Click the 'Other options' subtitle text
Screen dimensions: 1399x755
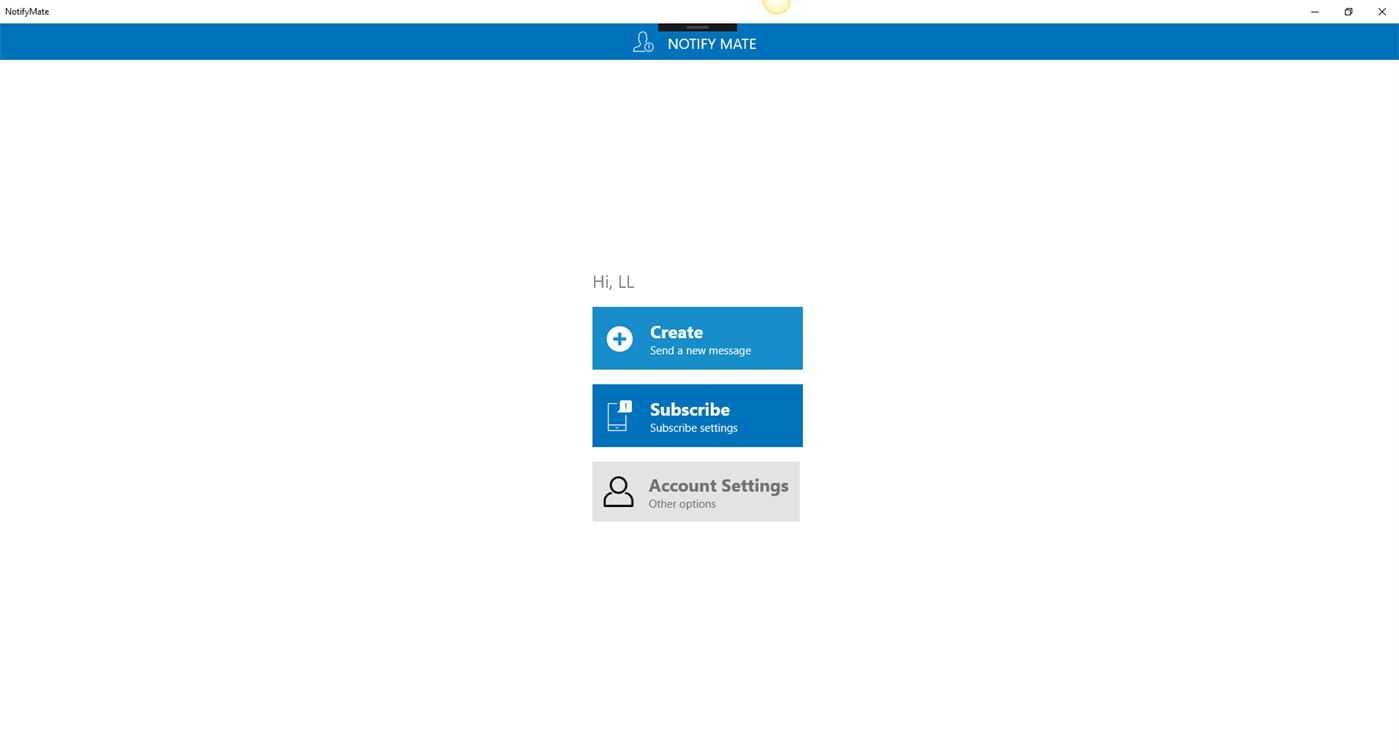point(681,503)
